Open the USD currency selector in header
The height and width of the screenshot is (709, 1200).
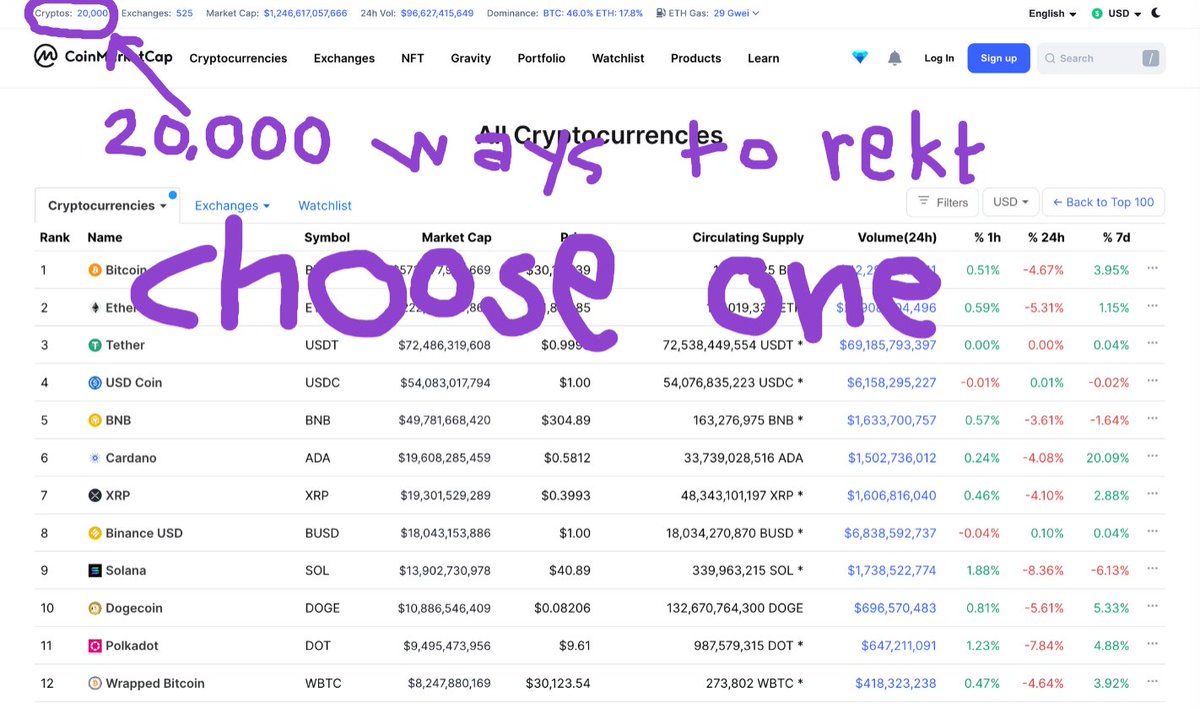[1117, 14]
